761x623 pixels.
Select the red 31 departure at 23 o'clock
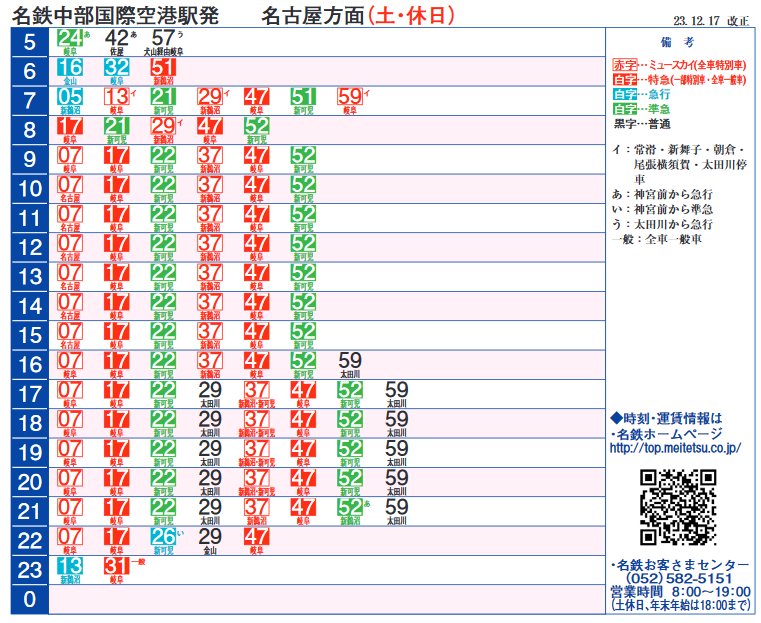[x=117, y=567]
